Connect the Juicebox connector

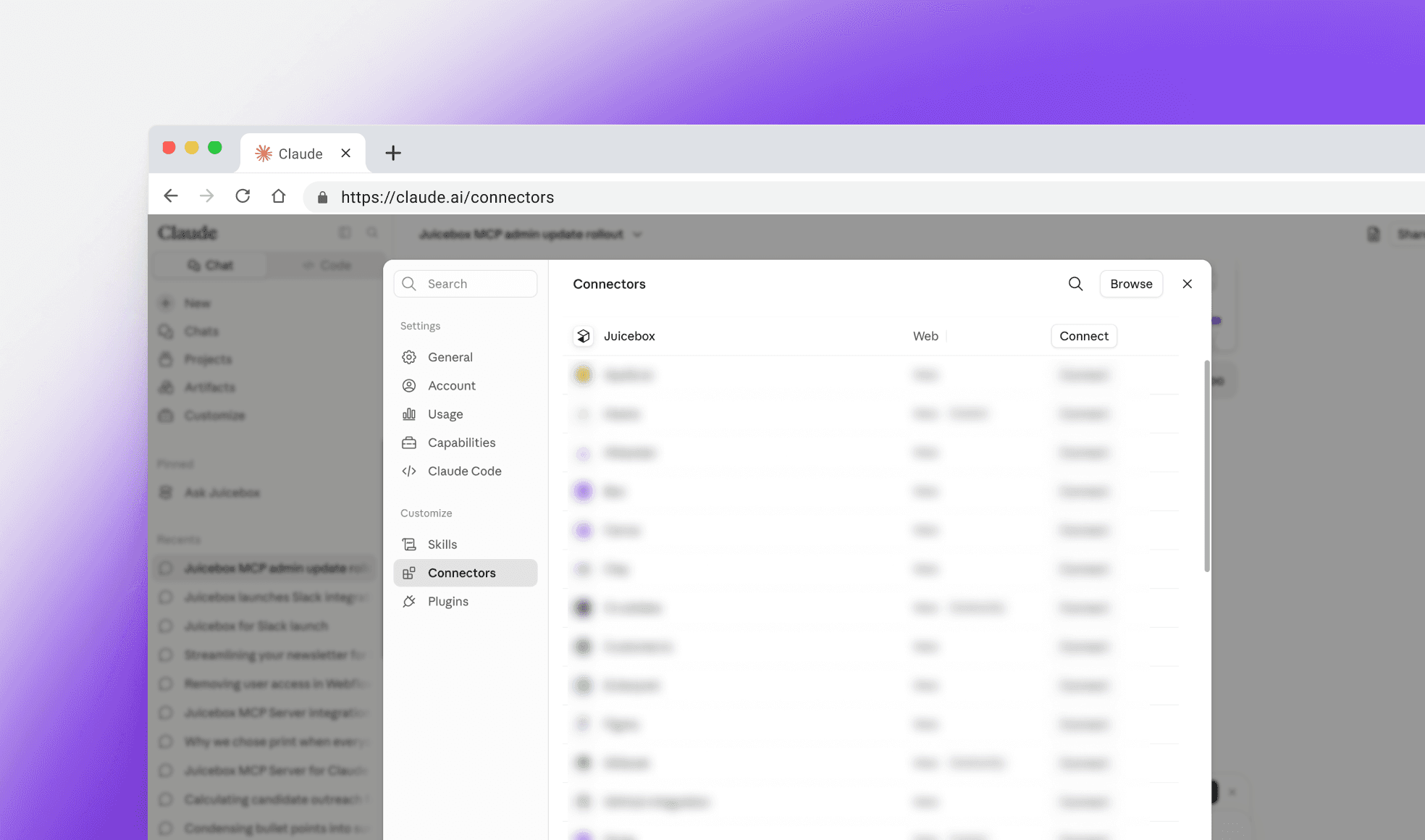pos(1084,336)
